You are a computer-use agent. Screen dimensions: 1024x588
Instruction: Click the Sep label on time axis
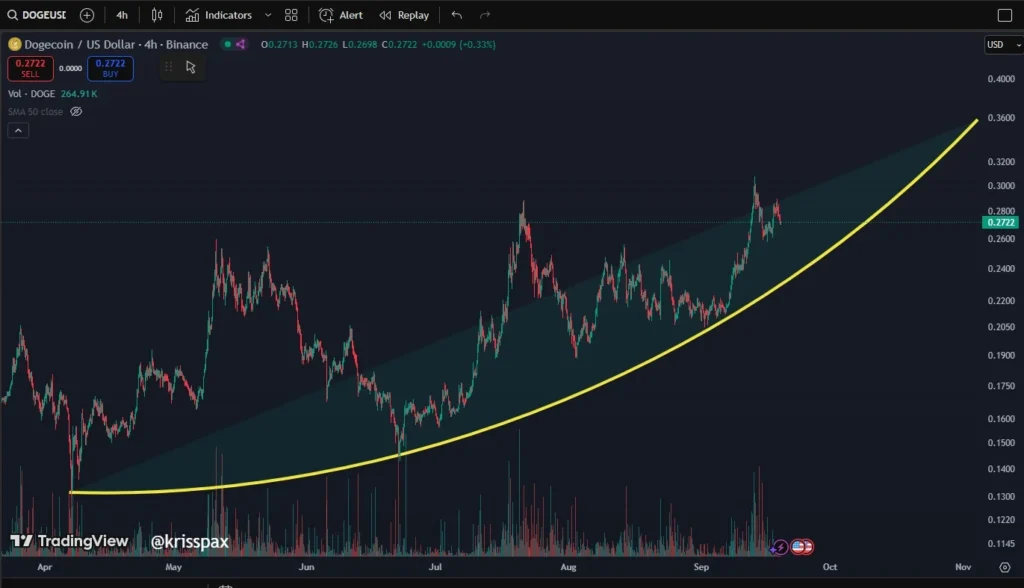click(701, 567)
